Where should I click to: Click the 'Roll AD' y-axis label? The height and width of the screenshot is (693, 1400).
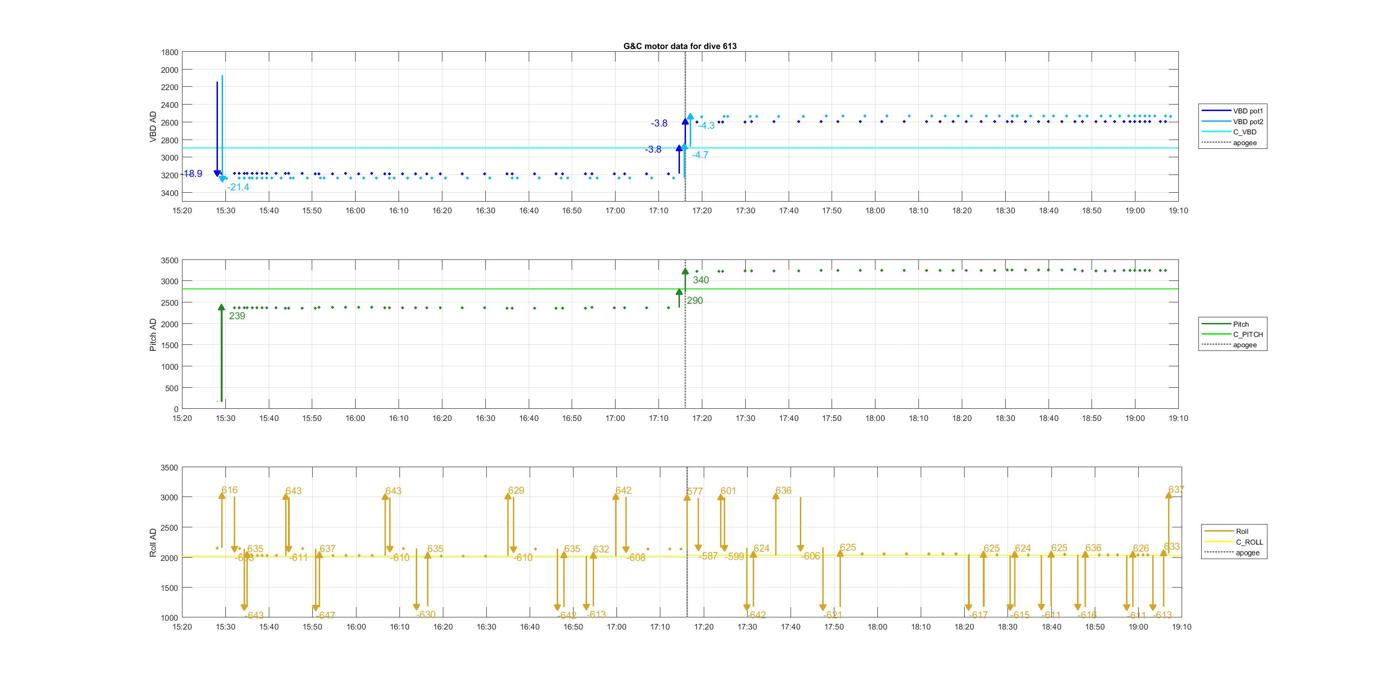(x=154, y=541)
